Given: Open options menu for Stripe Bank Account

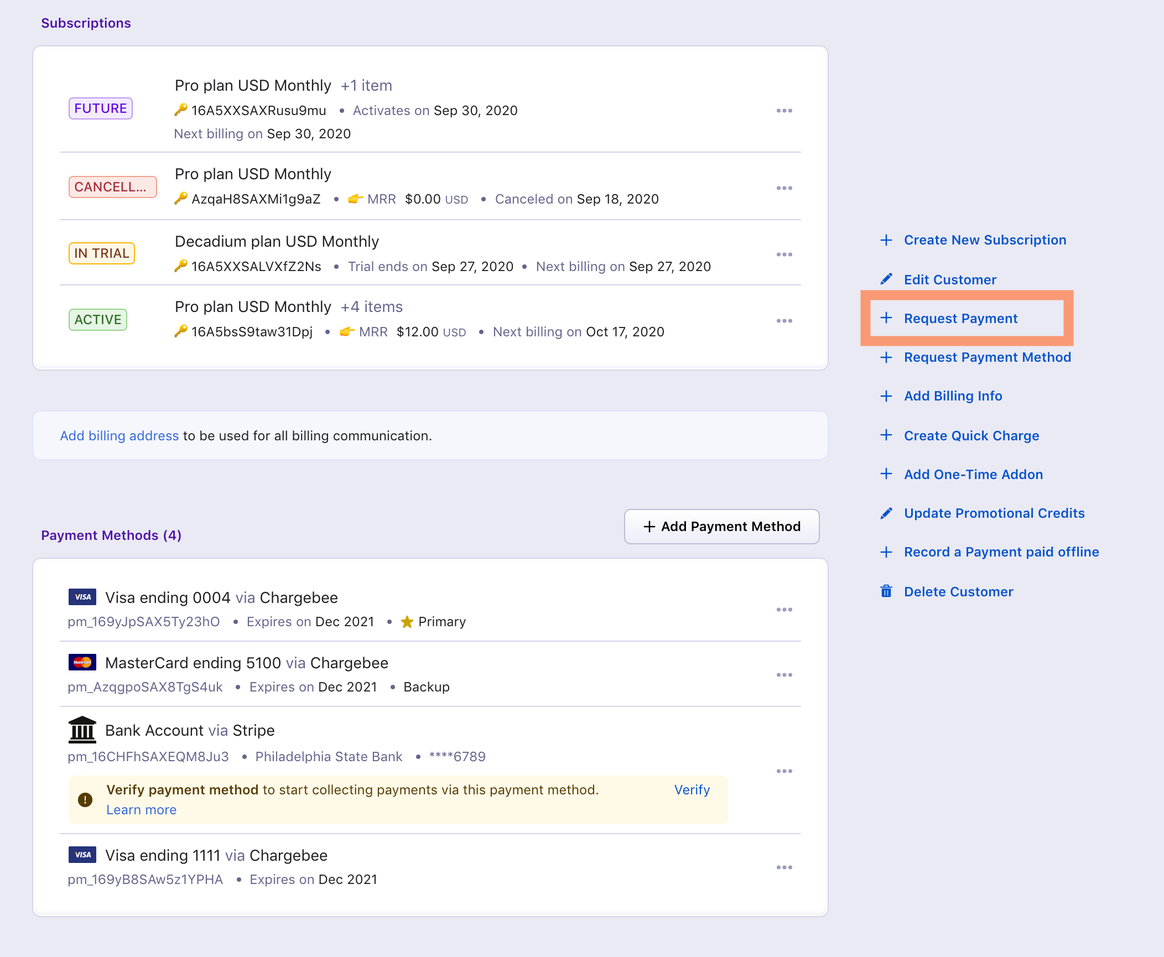Looking at the screenshot, I should [784, 771].
